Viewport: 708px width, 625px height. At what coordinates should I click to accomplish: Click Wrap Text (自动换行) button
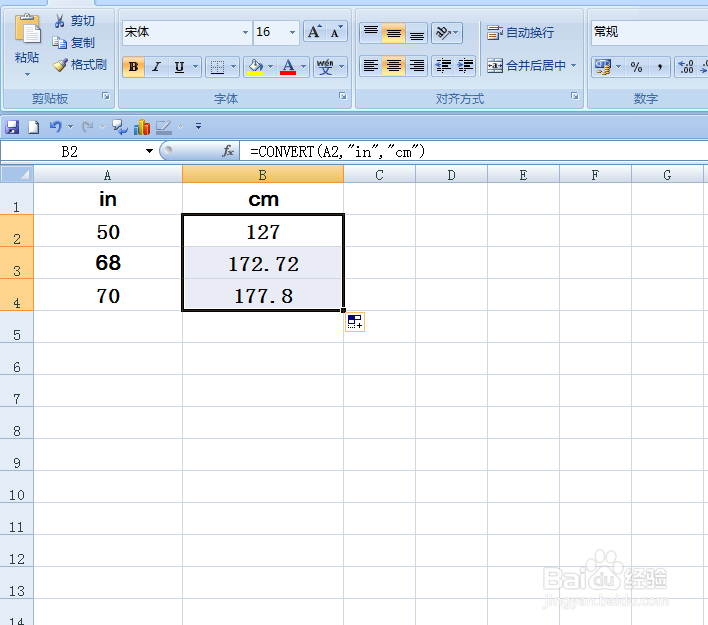(x=521, y=33)
